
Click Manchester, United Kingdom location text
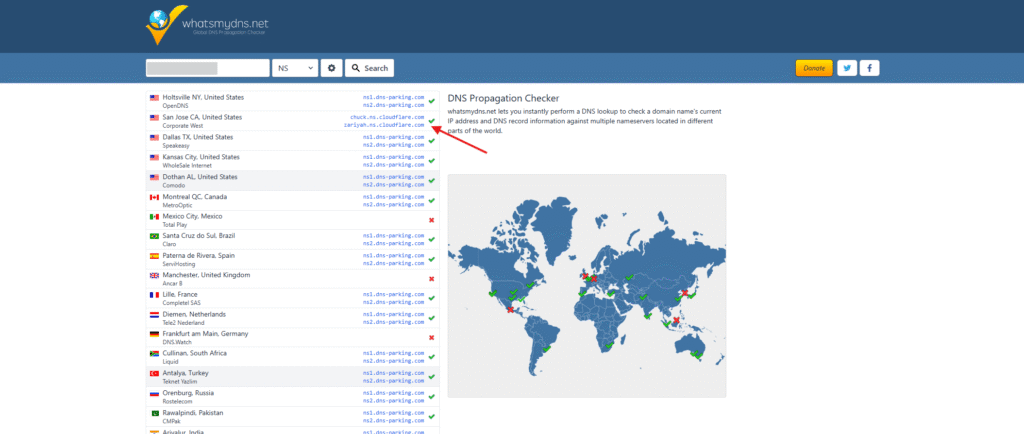[206, 275]
